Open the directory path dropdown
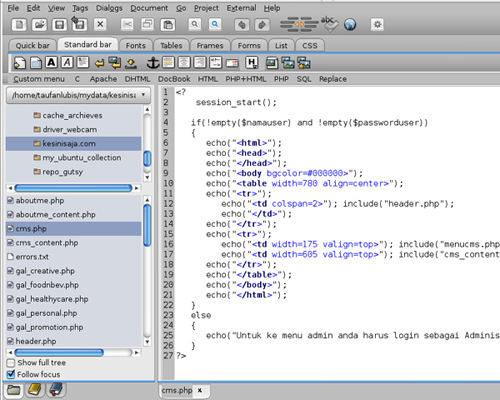 pos(78,95)
